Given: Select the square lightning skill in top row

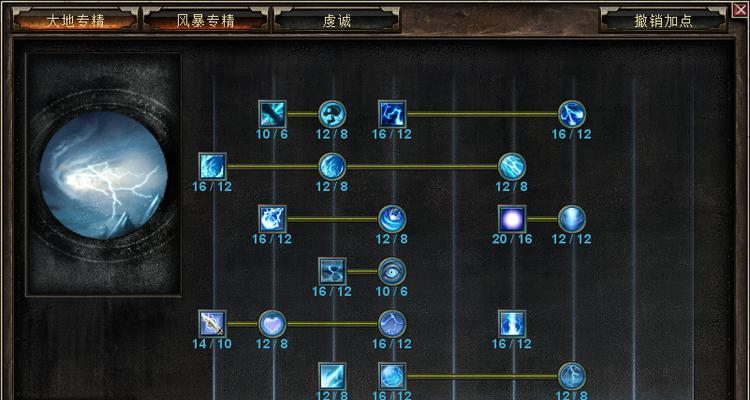Looking at the screenshot, I should (392, 114).
